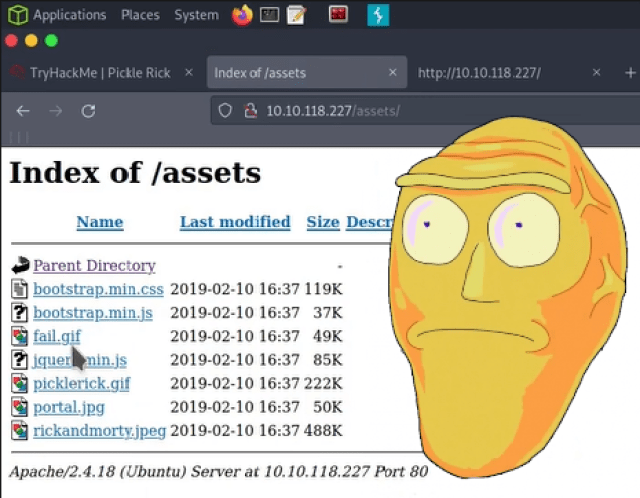Close the Index of /assets tab

(x=393, y=73)
